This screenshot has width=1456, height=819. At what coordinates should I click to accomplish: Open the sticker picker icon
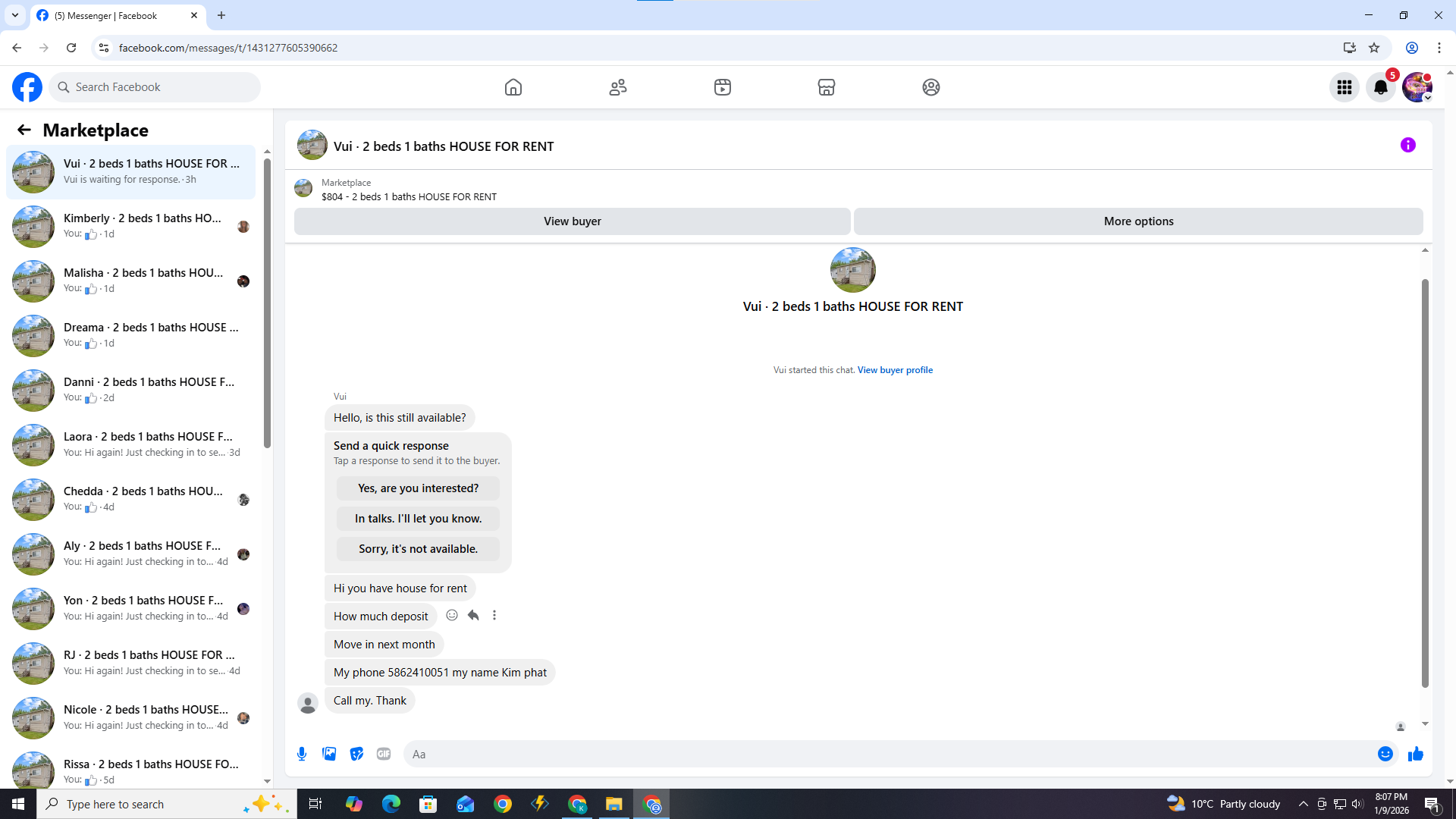point(356,754)
